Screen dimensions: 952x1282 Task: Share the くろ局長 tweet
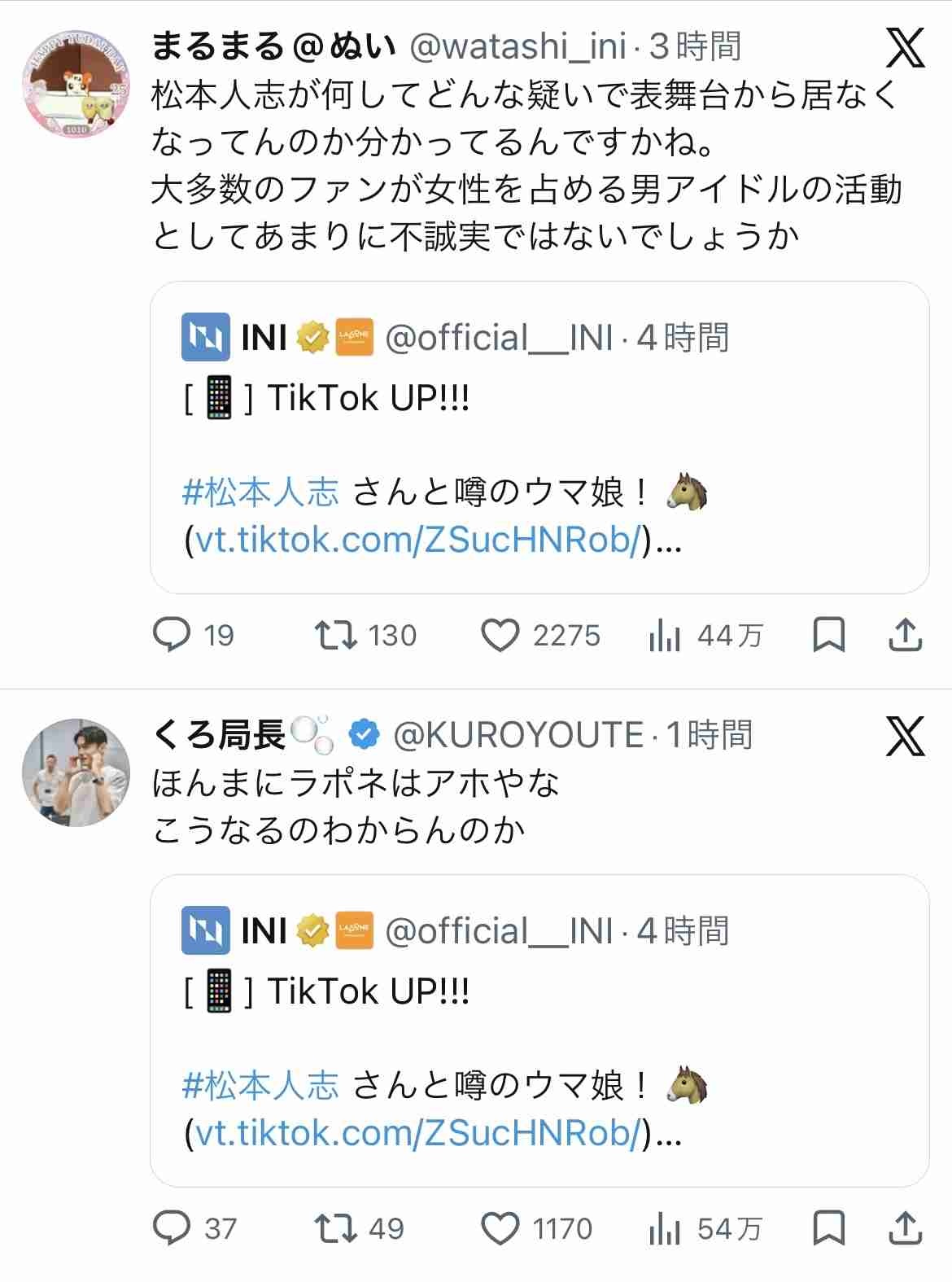[x=906, y=1227]
